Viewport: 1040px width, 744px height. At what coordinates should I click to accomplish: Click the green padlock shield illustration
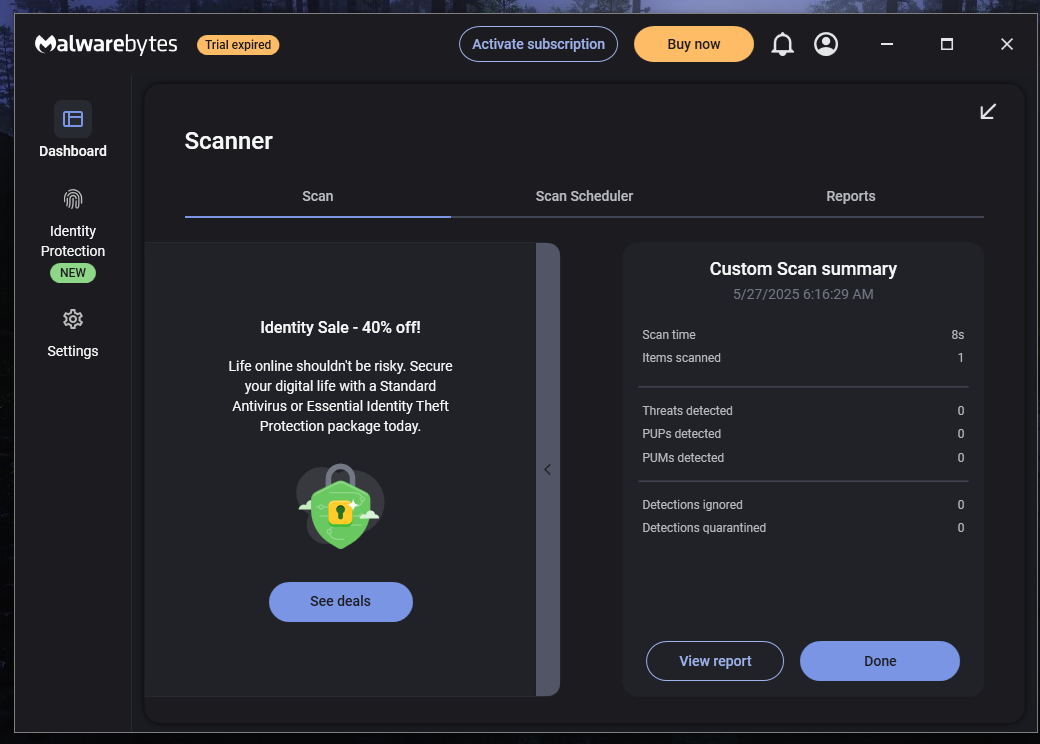(x=340, y=506)
